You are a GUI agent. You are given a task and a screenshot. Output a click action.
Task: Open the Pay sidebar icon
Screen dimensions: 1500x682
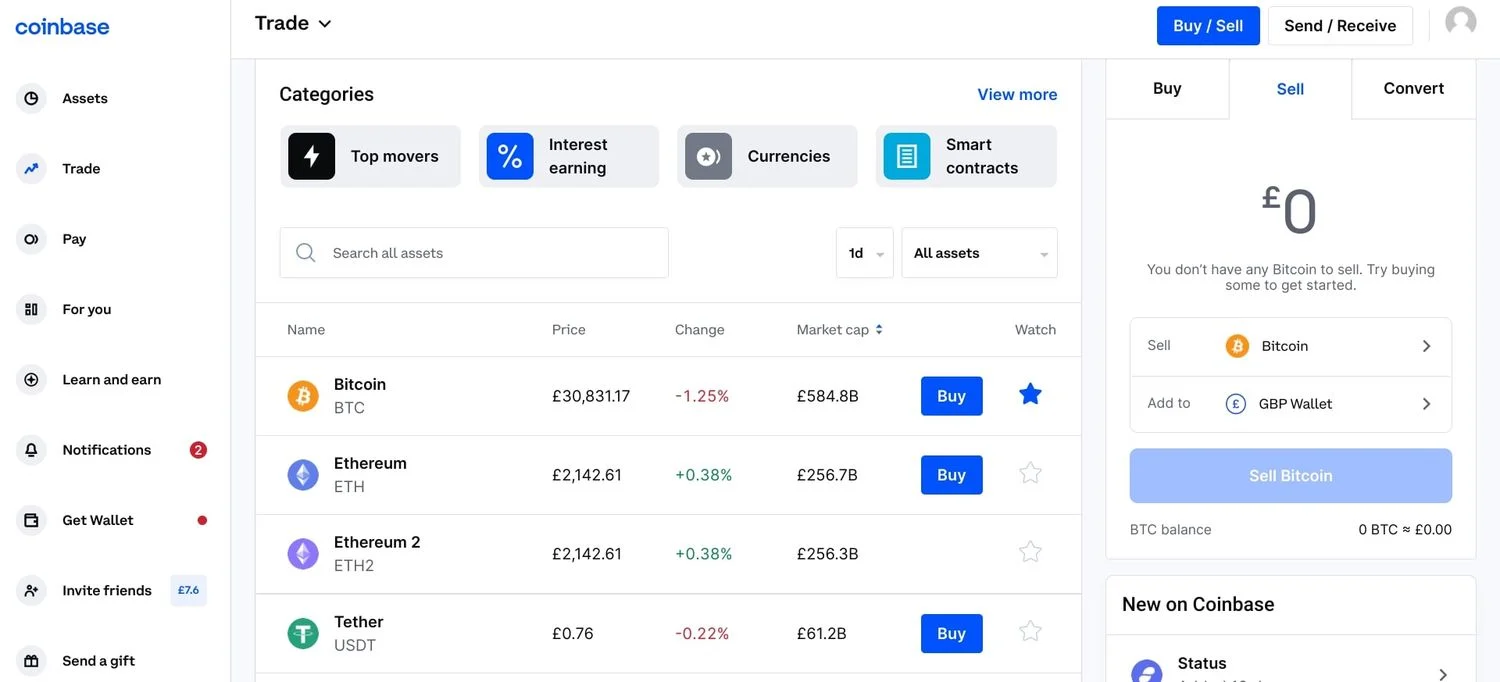point(31,239)
